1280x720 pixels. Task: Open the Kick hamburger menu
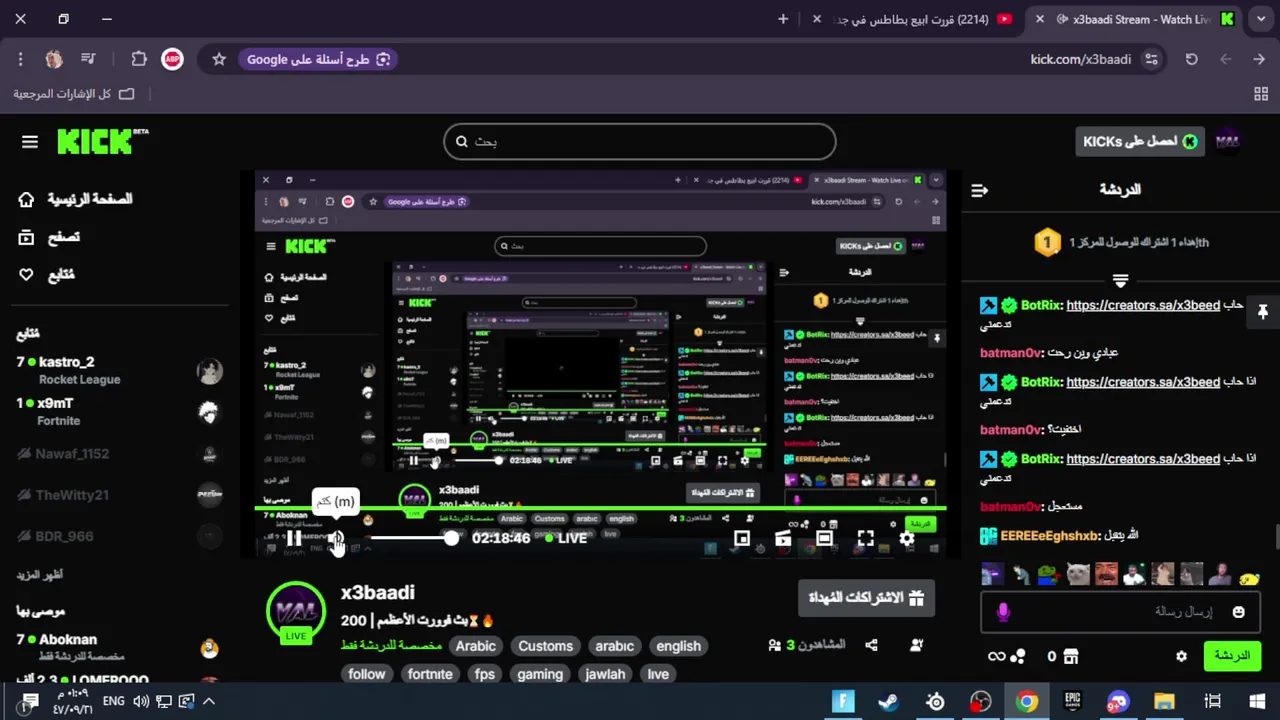tap(29, 142)
